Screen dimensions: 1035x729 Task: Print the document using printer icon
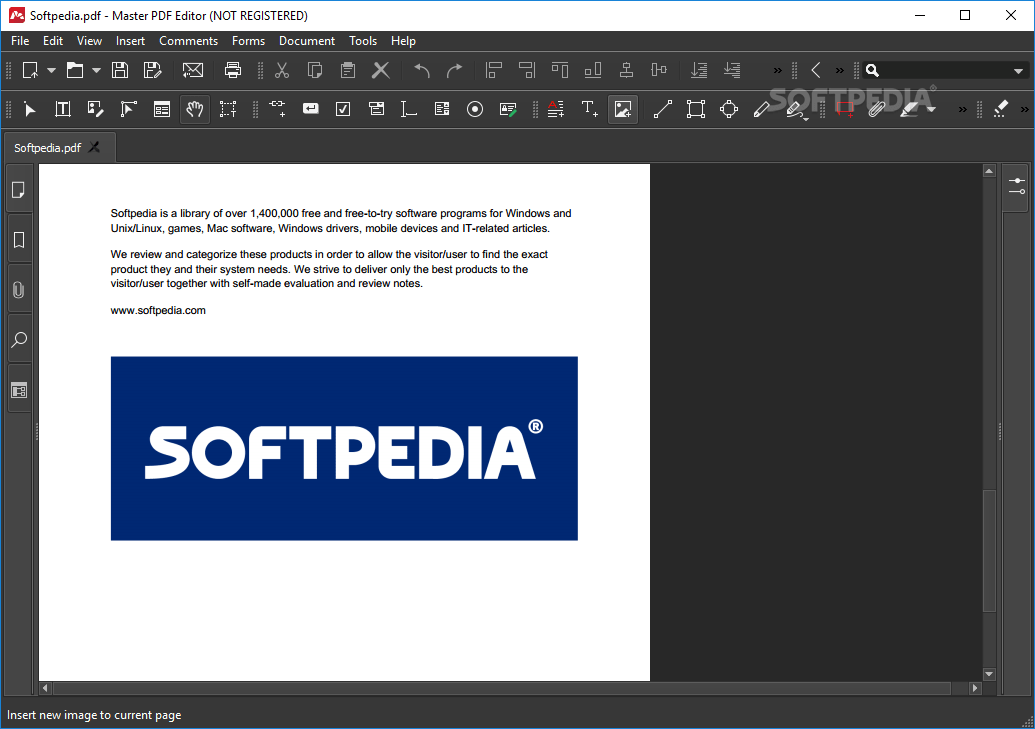click(232, 70)
